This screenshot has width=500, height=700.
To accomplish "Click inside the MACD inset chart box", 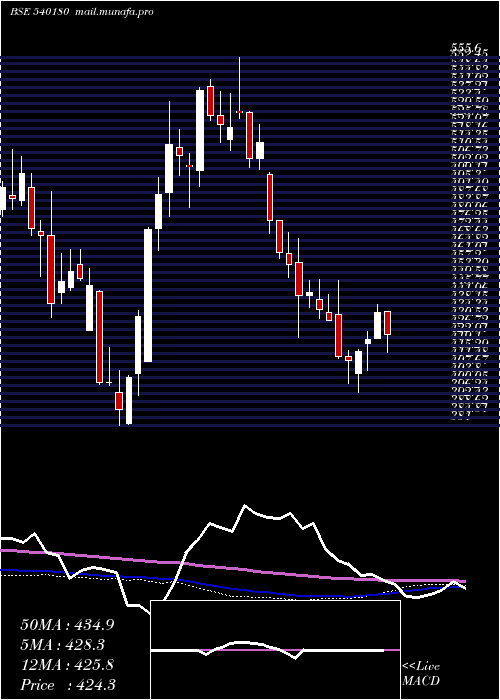I will pyautogui.click(x=275, y=650).
